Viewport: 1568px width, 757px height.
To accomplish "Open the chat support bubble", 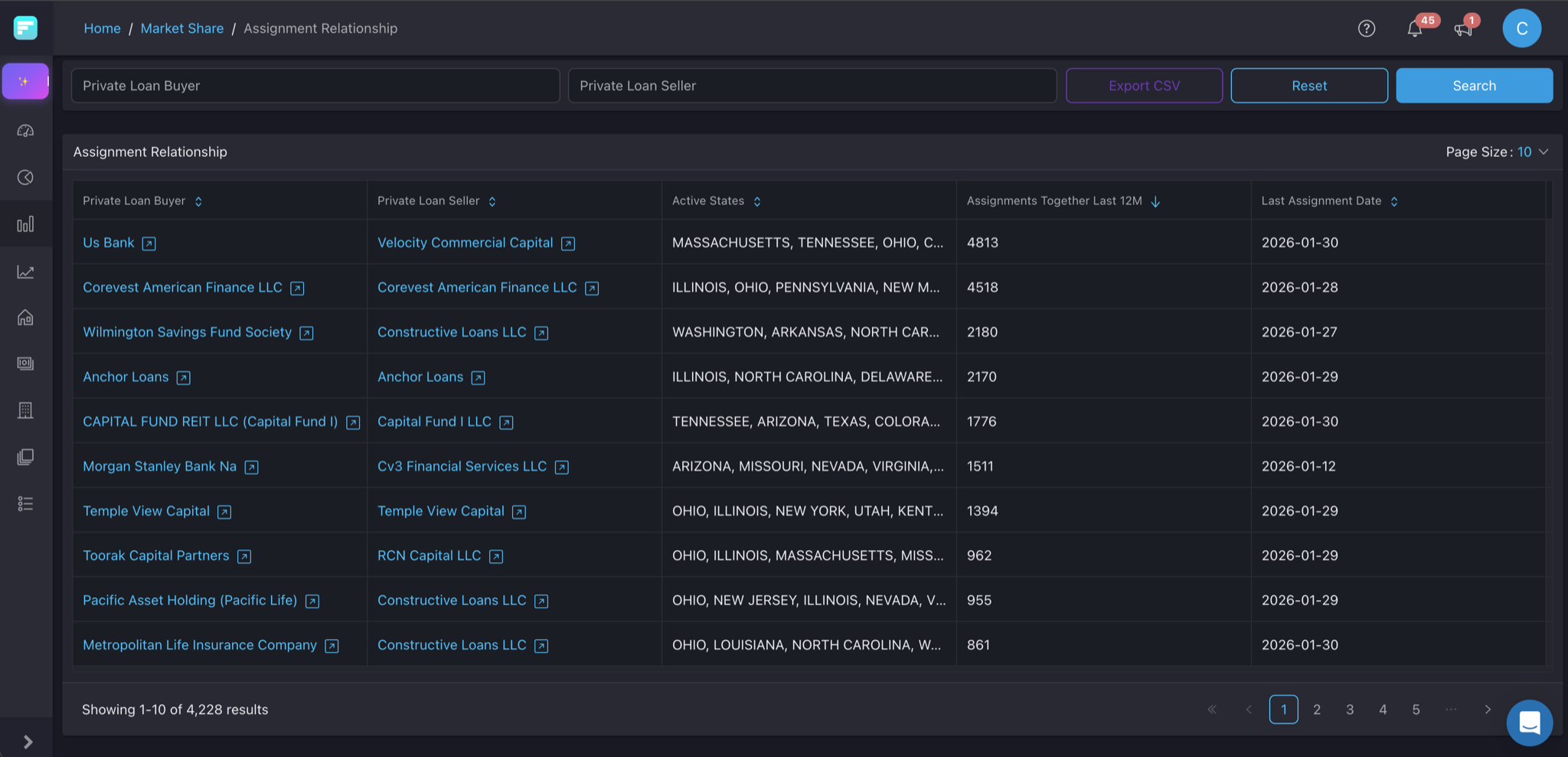I will [x=1529, y=722].
